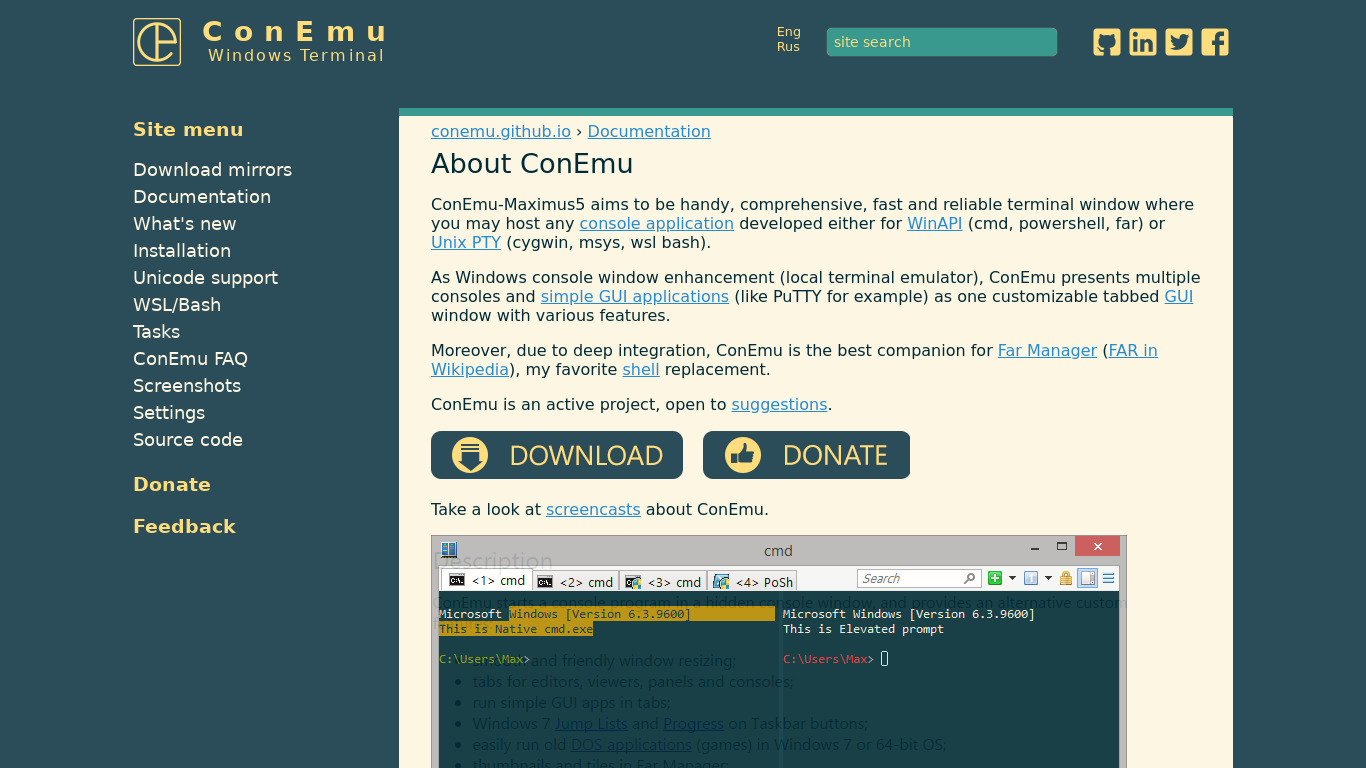
Task: Open Unicode support page
Action: (206, 278)
